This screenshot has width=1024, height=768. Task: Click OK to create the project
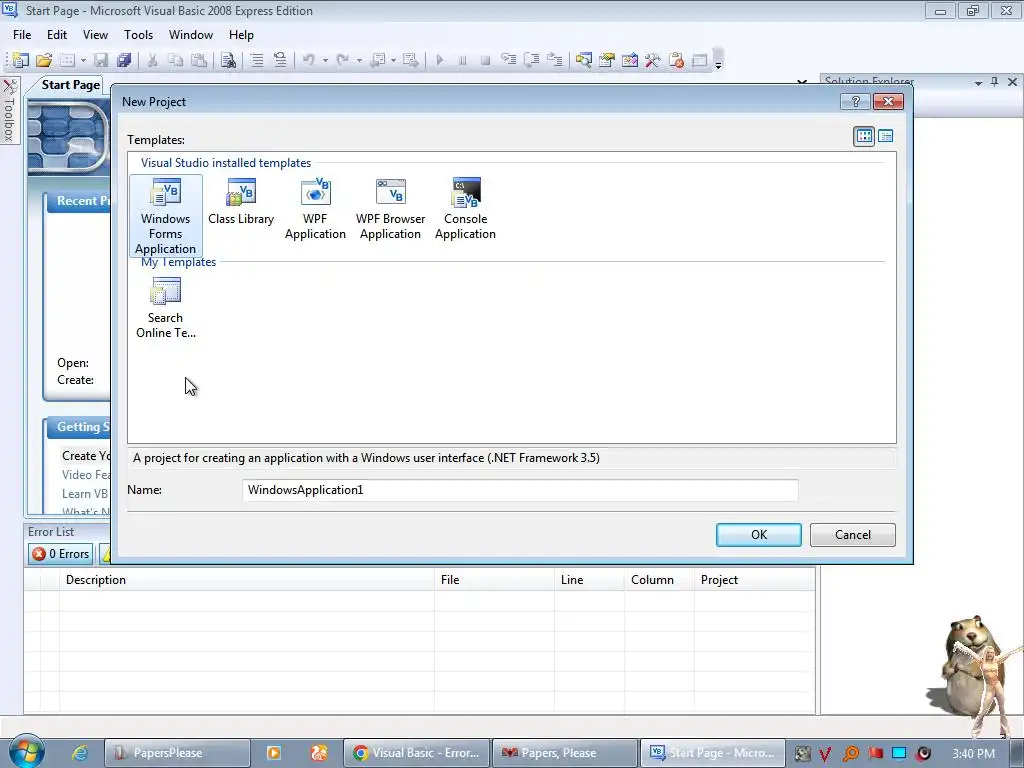click(x=759, y=534)
